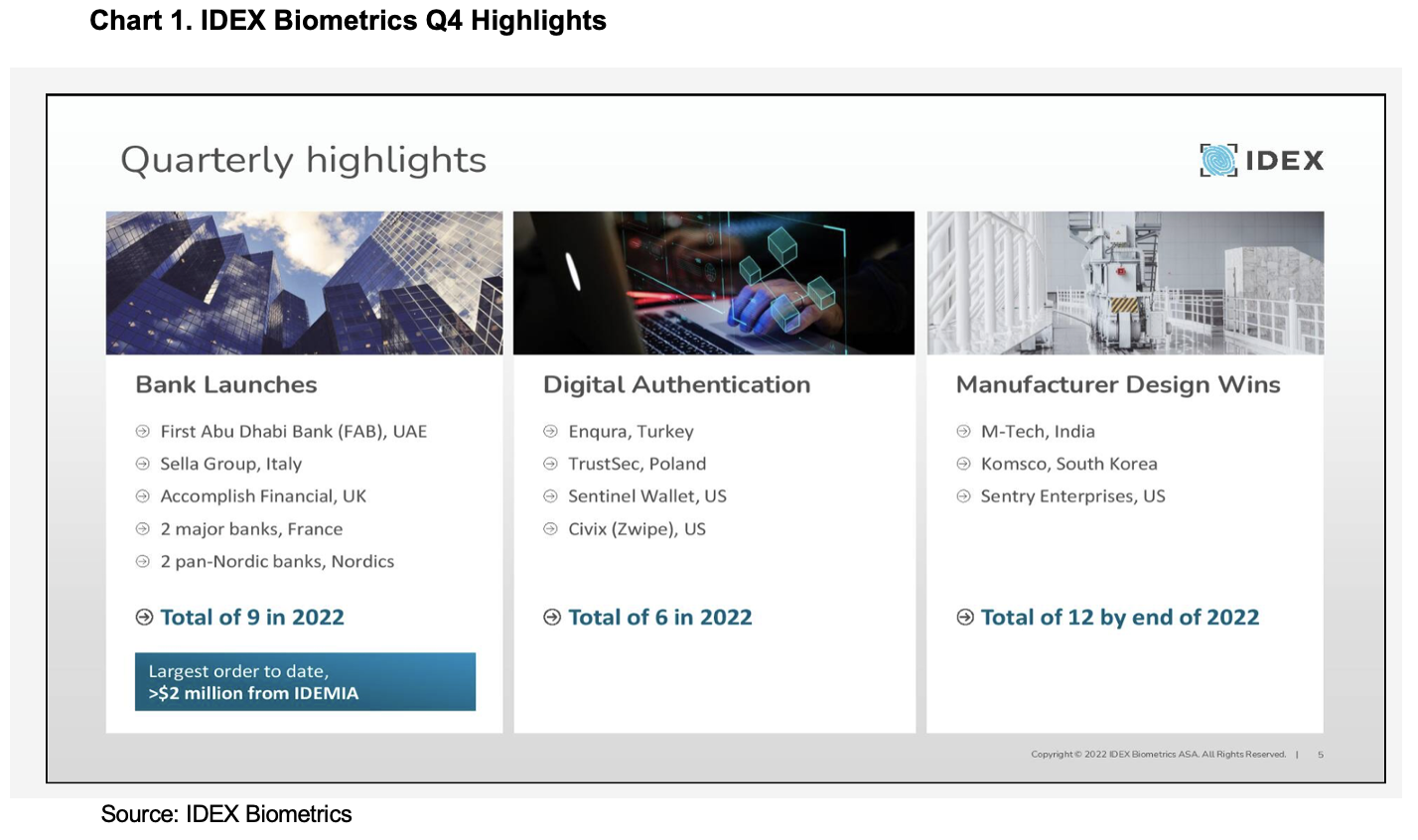Select the arrow icon before Total of 6 in 2022
Image resolution: width=1418 pixels, height=840 pixels.
click(552, 618)
